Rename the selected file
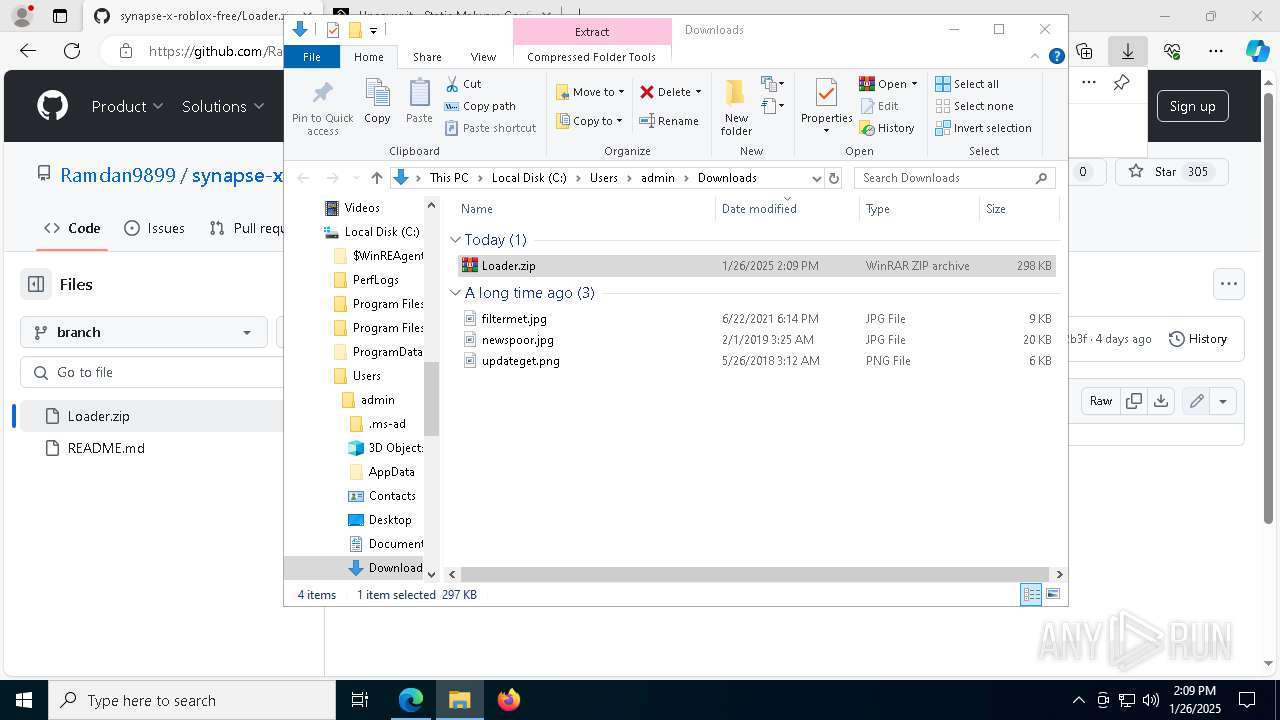Viewport: 1280px width, 720px height. [x=669, y=121]
